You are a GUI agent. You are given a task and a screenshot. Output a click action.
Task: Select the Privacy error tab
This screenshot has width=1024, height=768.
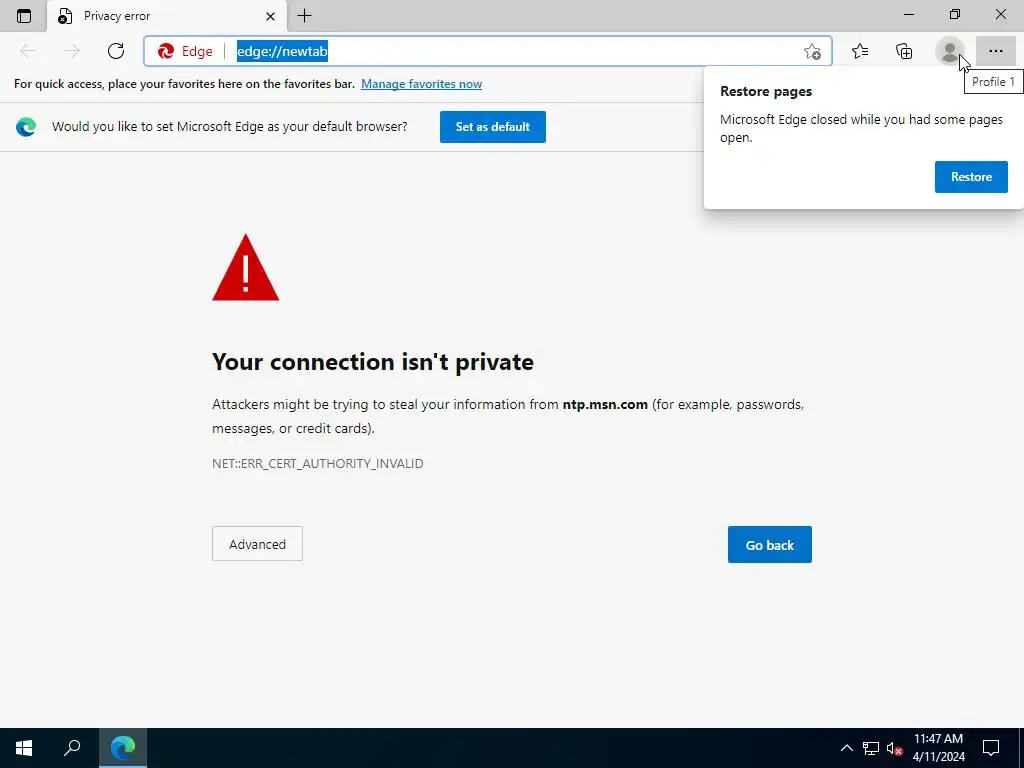(x=166, y=16)
